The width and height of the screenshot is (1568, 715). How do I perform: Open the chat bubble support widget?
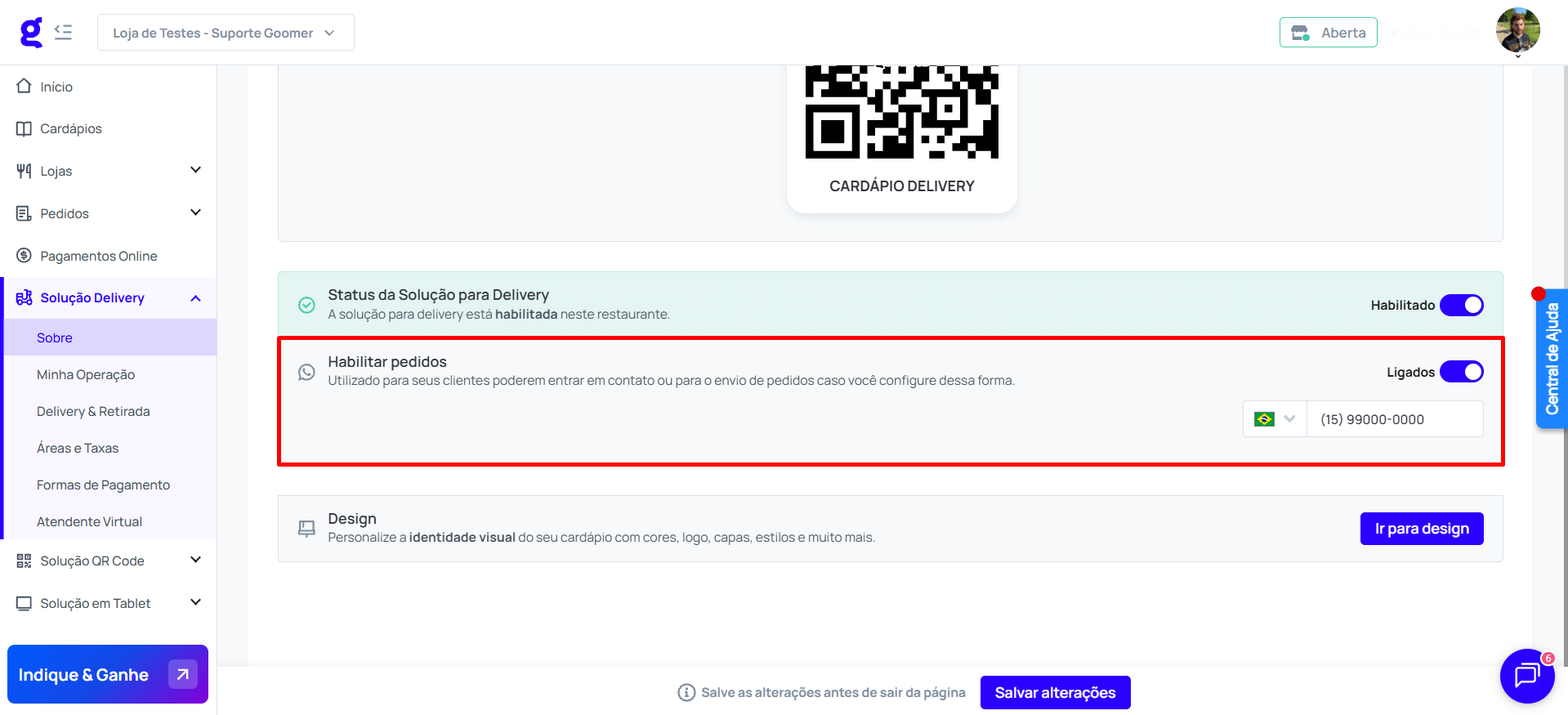coord(1526,676)
